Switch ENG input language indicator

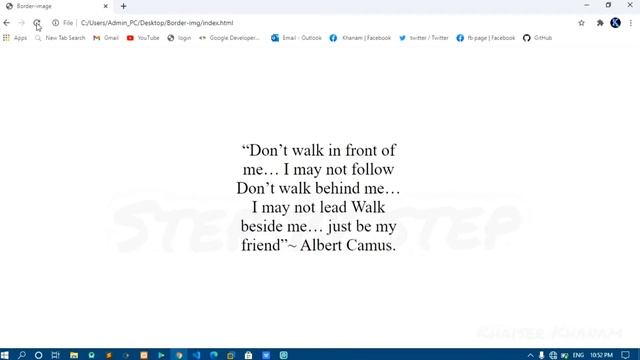tap(578, 355)
